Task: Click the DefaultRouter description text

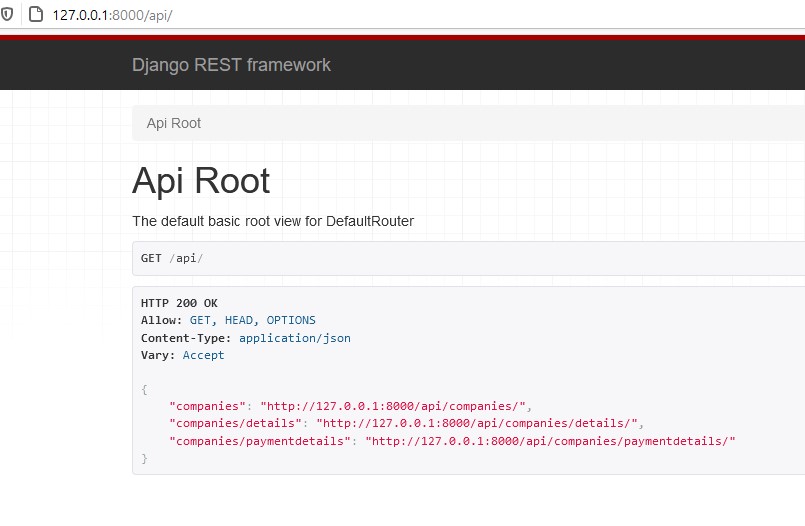Action: click(x=273, y=221)
